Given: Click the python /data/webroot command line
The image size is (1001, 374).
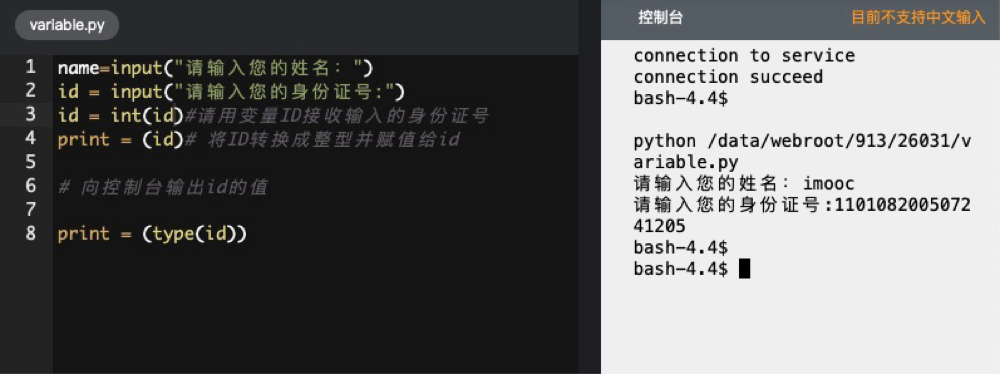Looking at the screenshot, I should [x=802, y=152].
